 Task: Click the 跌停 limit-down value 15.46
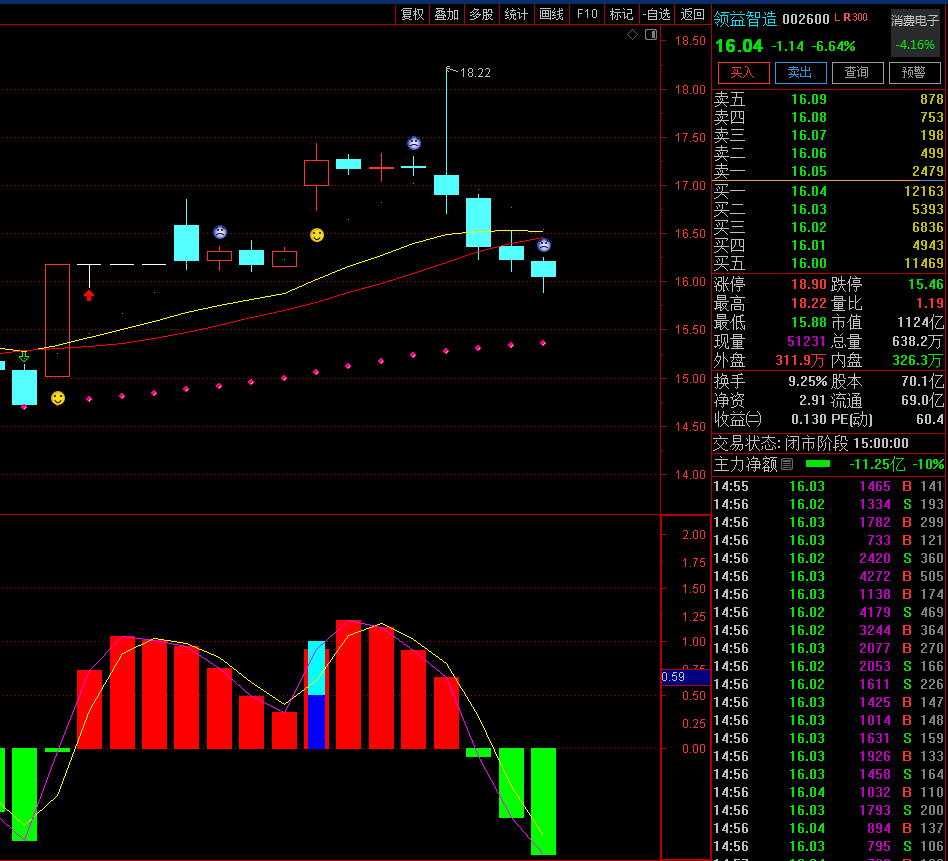coord(926,284)
